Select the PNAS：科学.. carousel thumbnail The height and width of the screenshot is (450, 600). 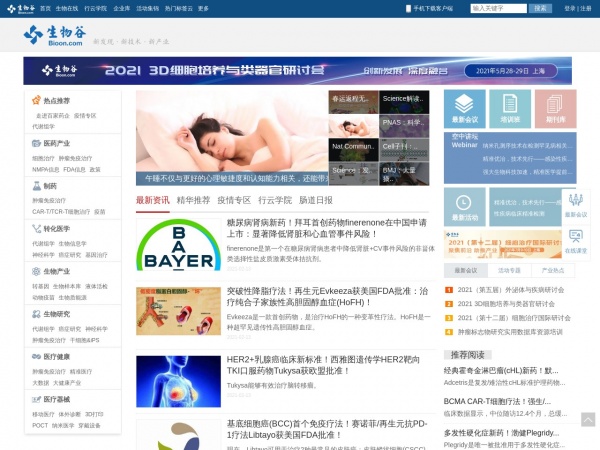404,126
